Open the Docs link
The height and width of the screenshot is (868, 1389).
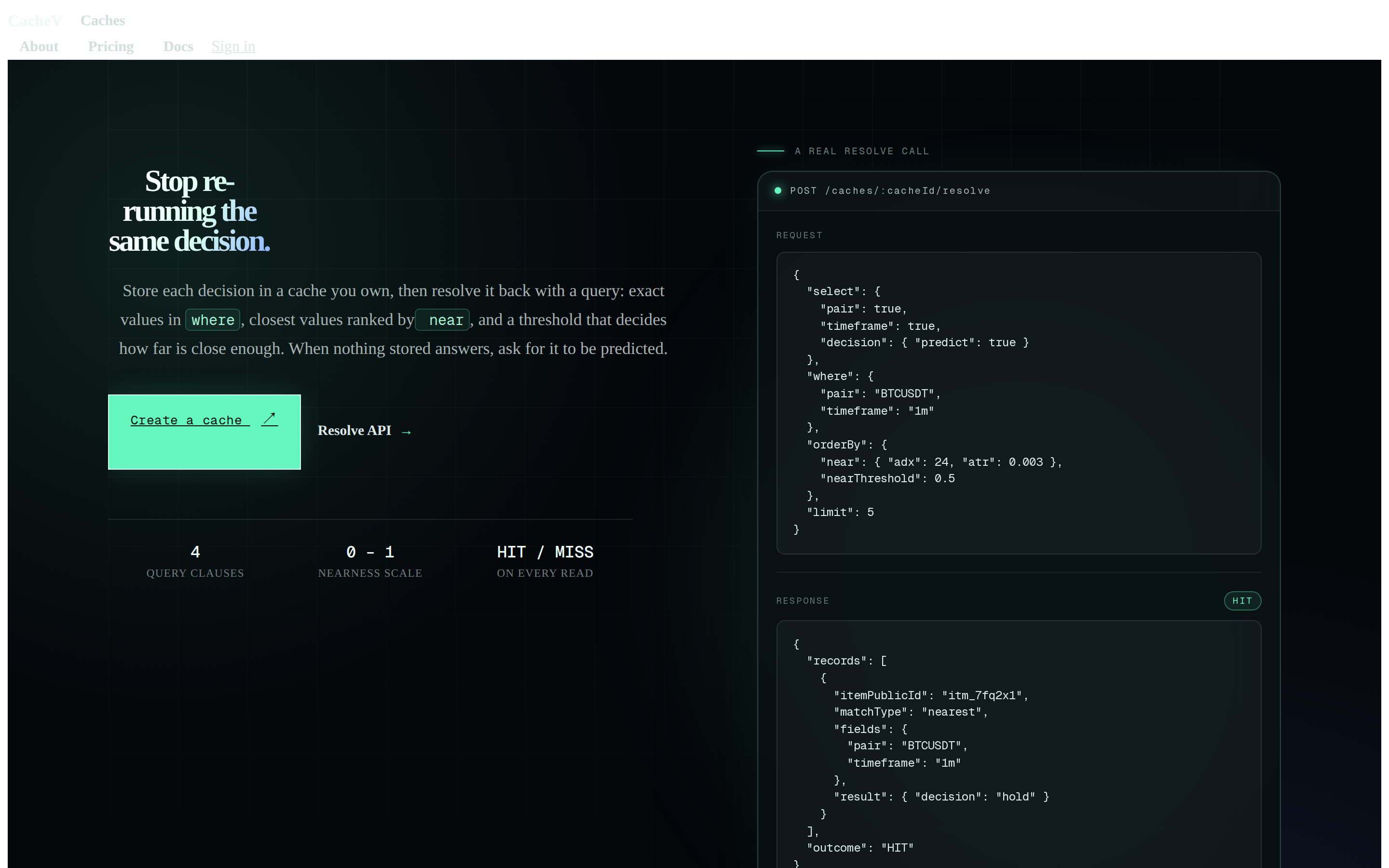[x=178, y=46]
